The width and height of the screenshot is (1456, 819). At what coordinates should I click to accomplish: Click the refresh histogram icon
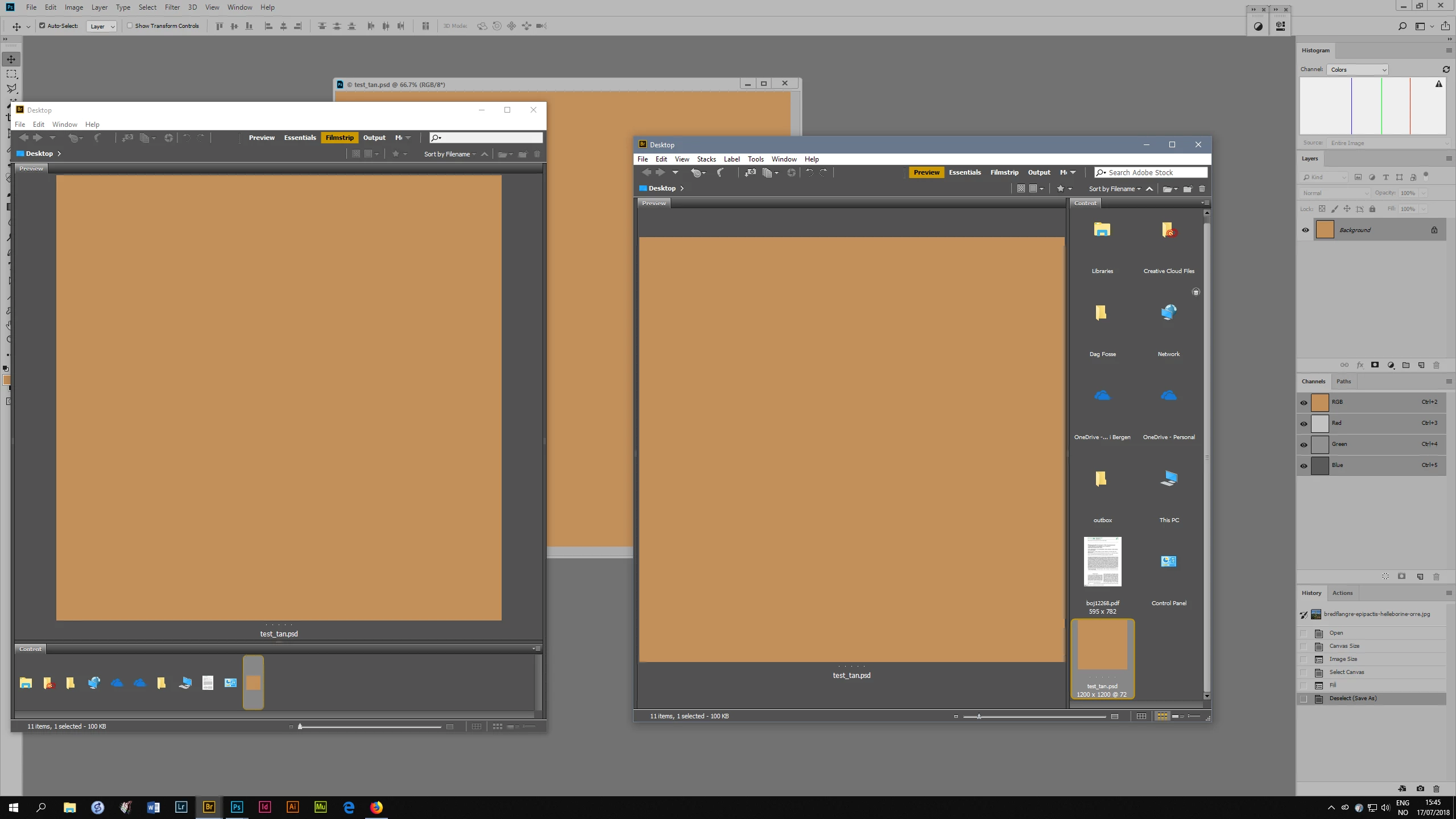pyautogui.click(x=1445, y=69)
